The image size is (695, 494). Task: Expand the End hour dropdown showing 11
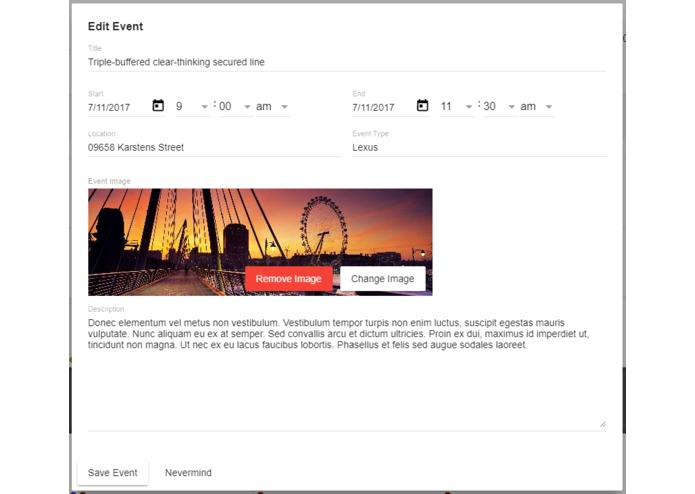457,106
